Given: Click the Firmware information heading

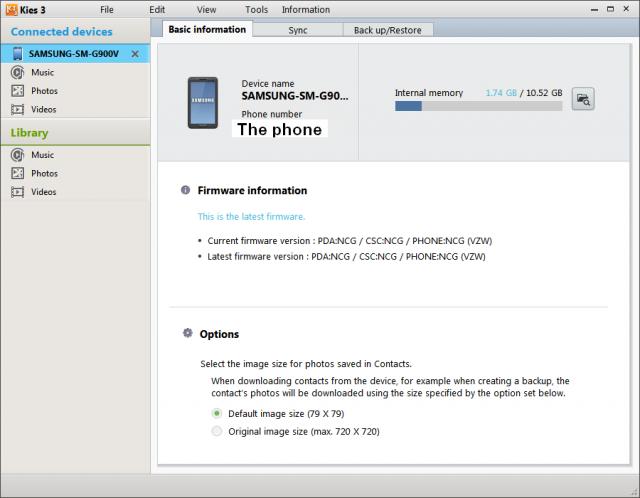Looking at the screenshot, I should (x=252, y=190).
